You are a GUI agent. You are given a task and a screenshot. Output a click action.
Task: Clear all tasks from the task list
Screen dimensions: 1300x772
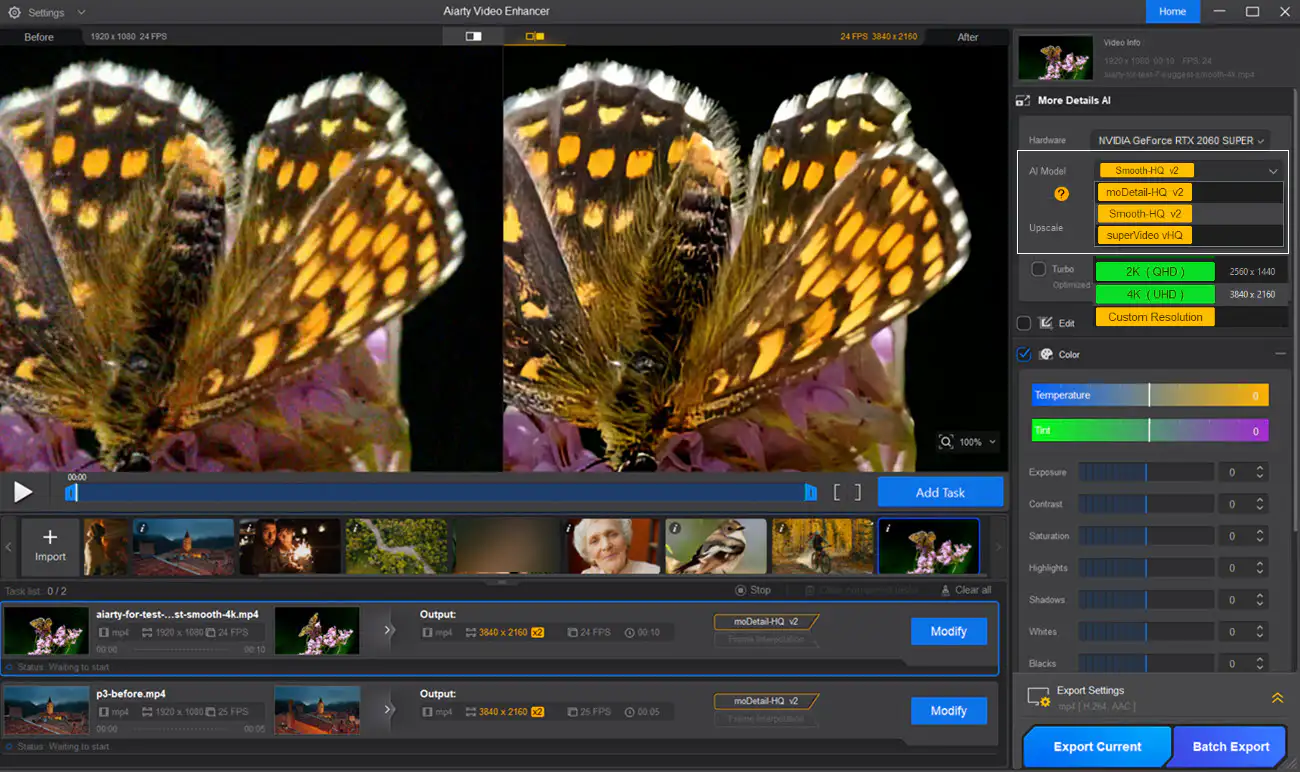click(965, 589)
